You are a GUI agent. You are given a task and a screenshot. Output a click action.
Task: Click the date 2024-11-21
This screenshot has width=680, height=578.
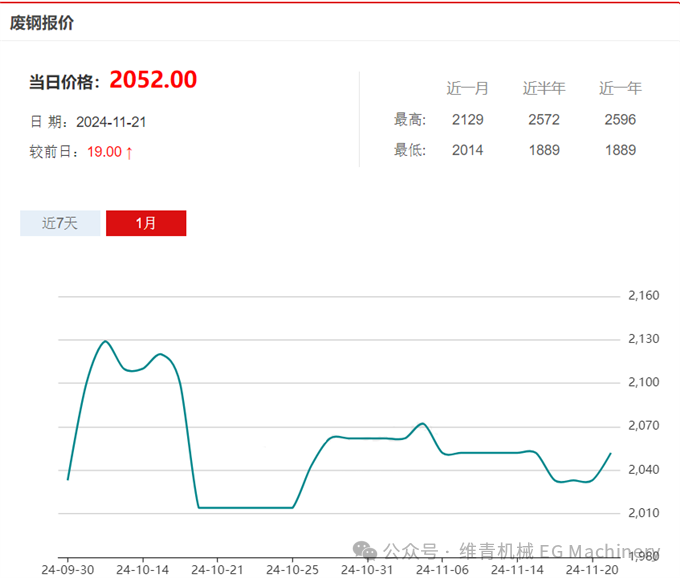pyautogui.click(x=111, y=122)
